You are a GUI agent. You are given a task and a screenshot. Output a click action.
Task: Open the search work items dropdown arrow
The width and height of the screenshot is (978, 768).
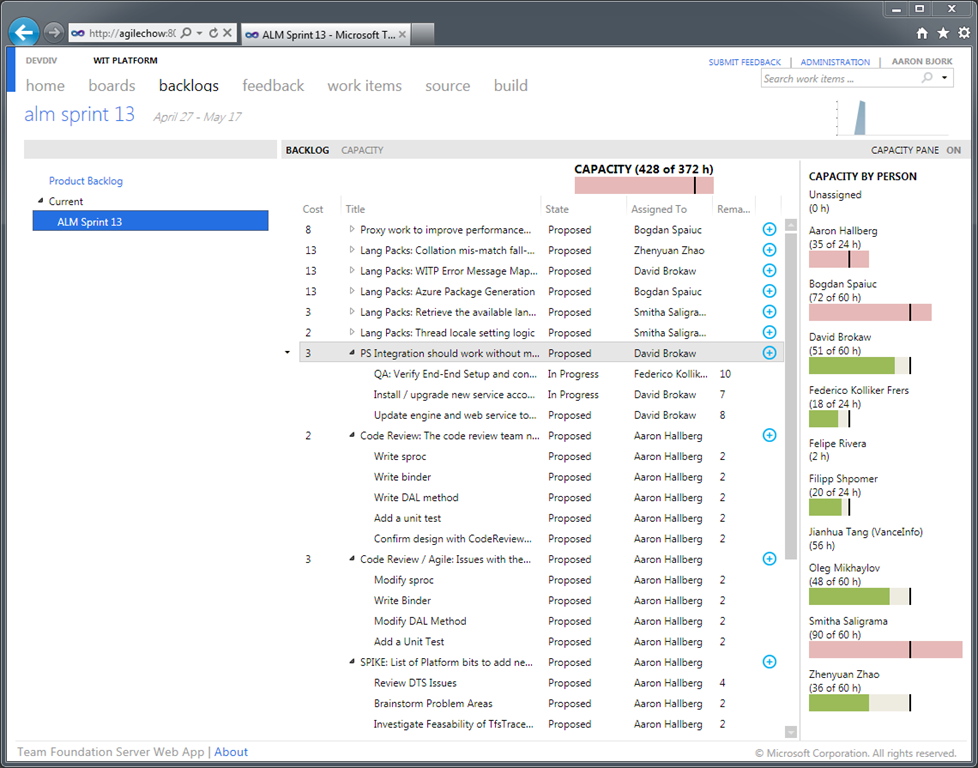[945, 78]
